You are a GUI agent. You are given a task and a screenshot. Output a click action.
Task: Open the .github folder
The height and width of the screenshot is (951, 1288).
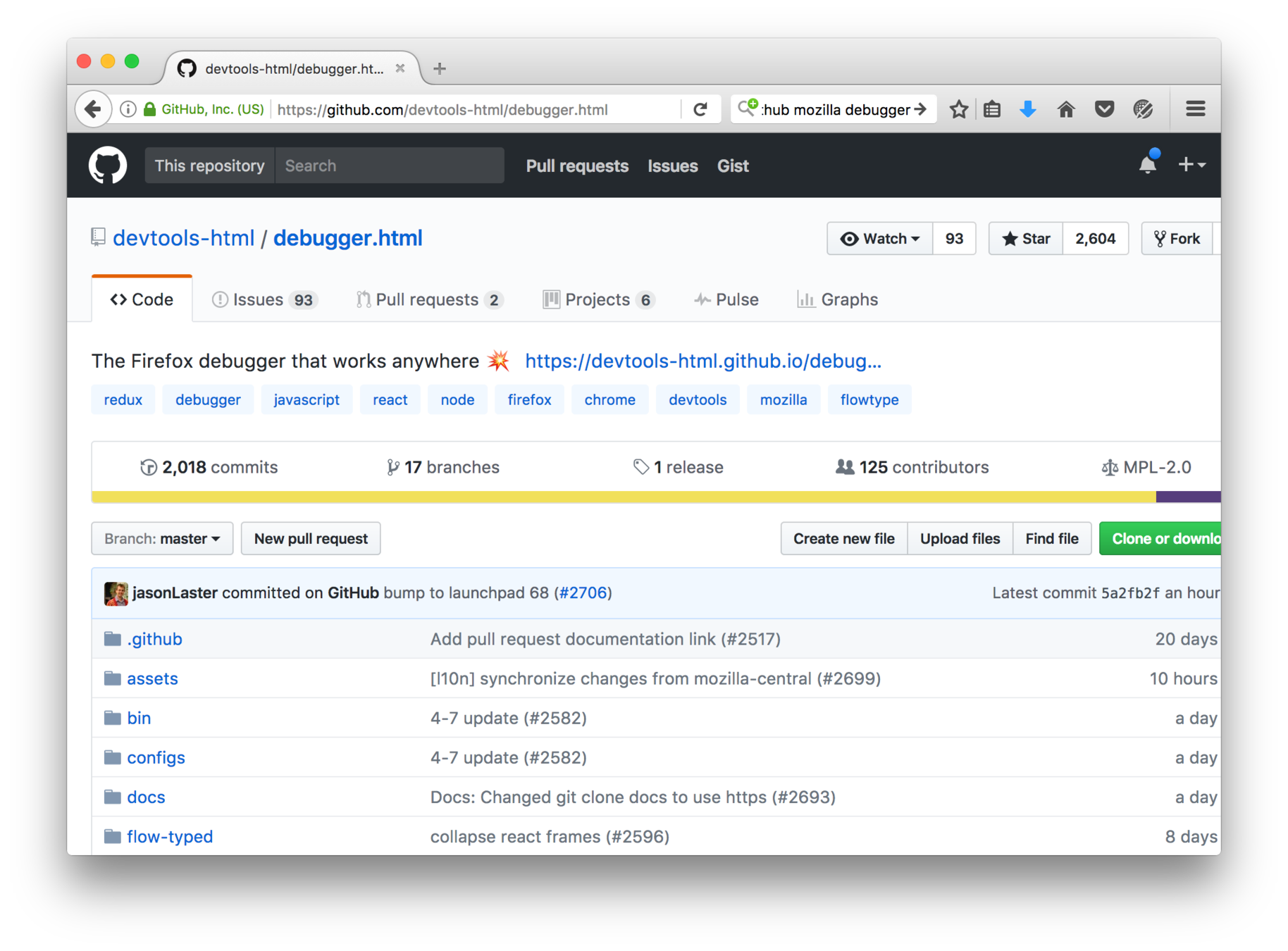154,639
